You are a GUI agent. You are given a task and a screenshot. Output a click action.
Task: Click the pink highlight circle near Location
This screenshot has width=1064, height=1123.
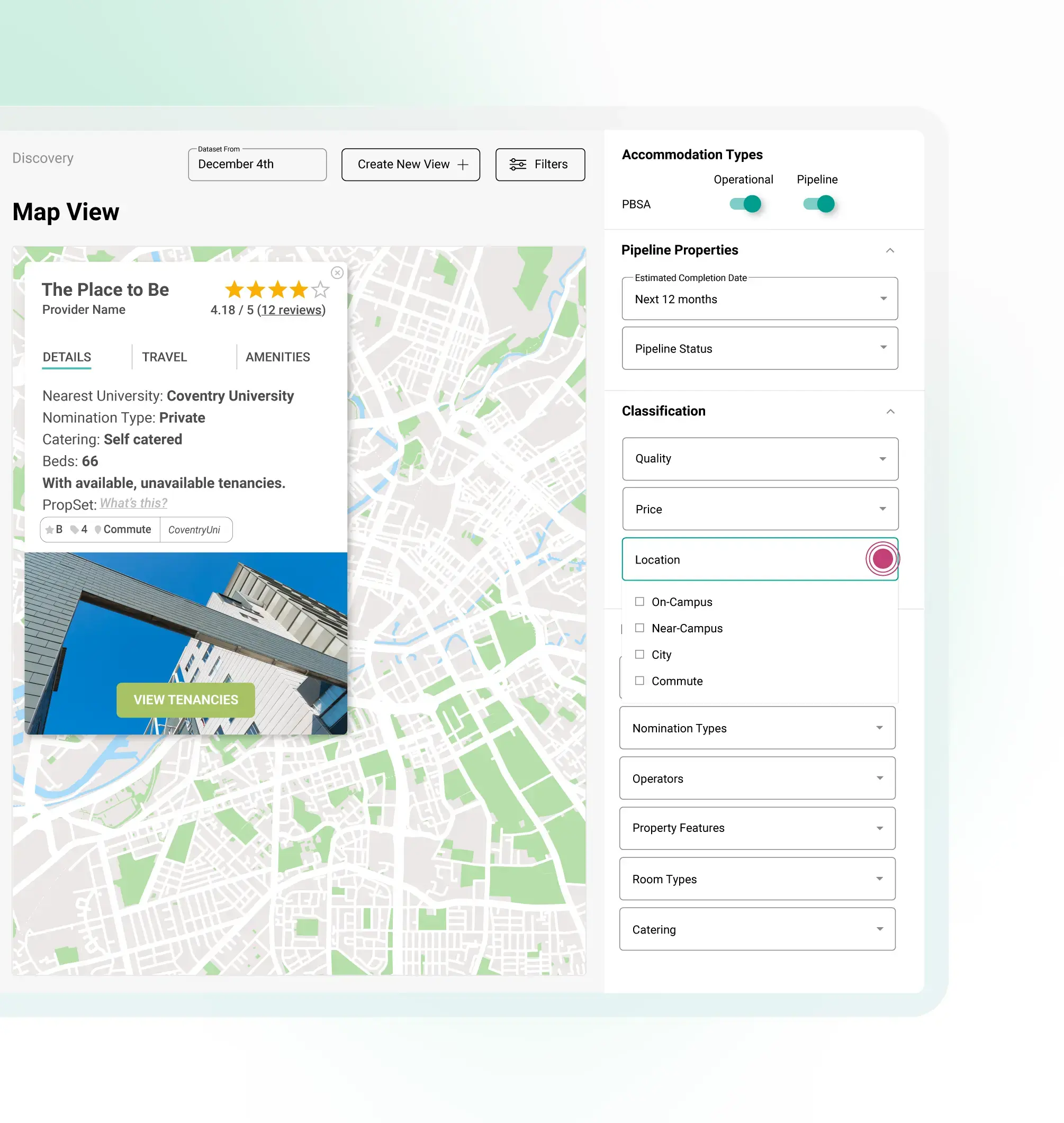[x=881, y=558]
